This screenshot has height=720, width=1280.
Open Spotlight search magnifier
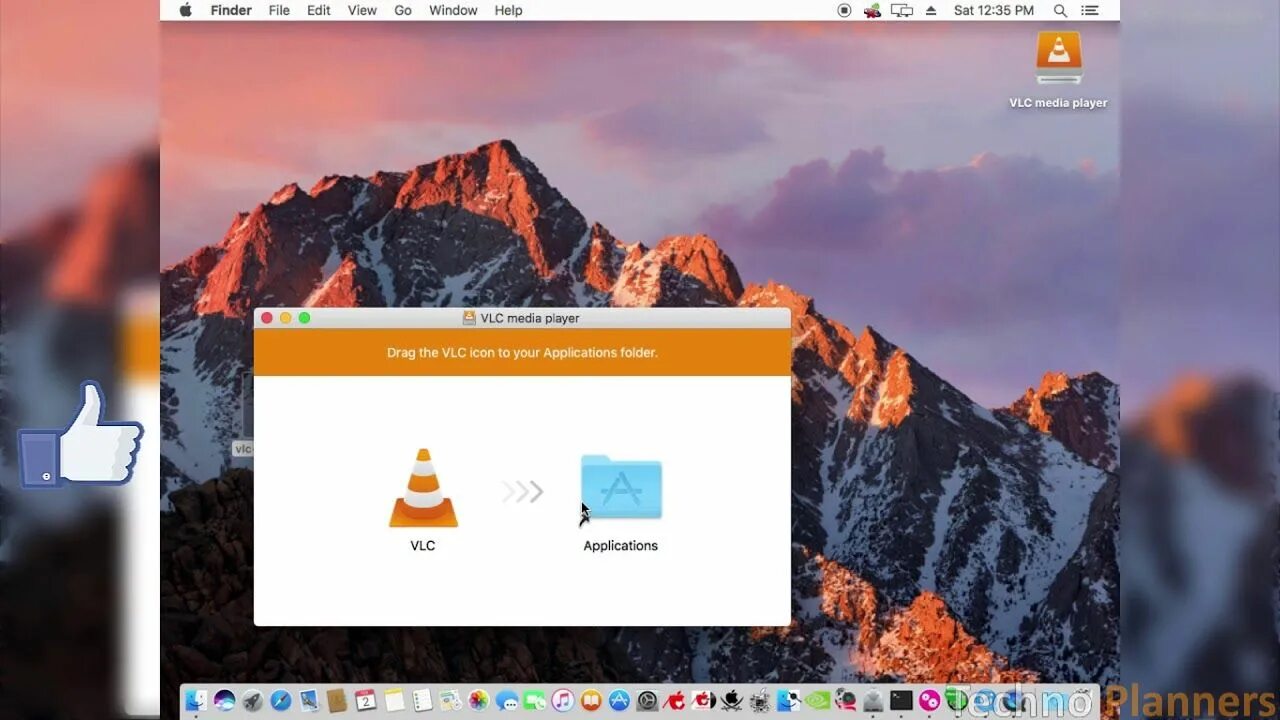coord(1060,10)
